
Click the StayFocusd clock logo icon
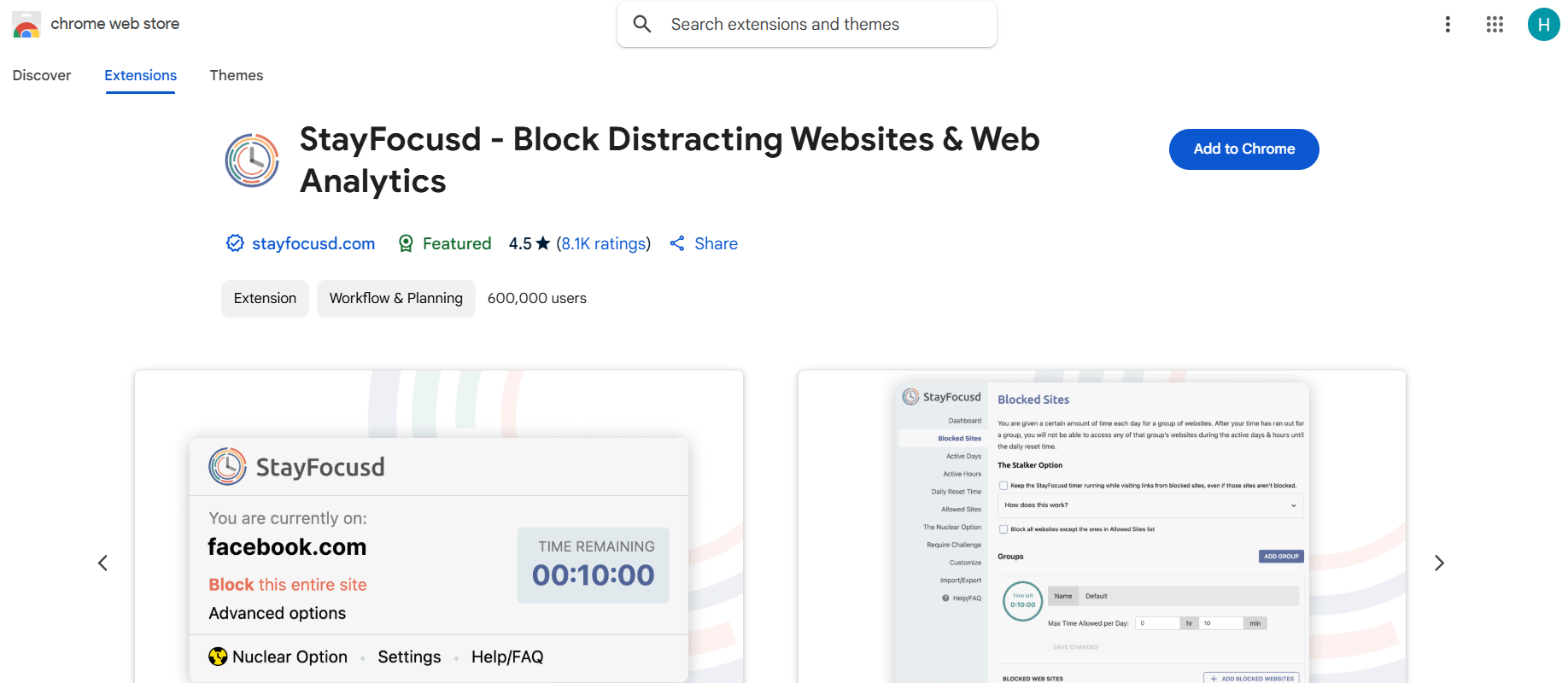coord(252,161)
